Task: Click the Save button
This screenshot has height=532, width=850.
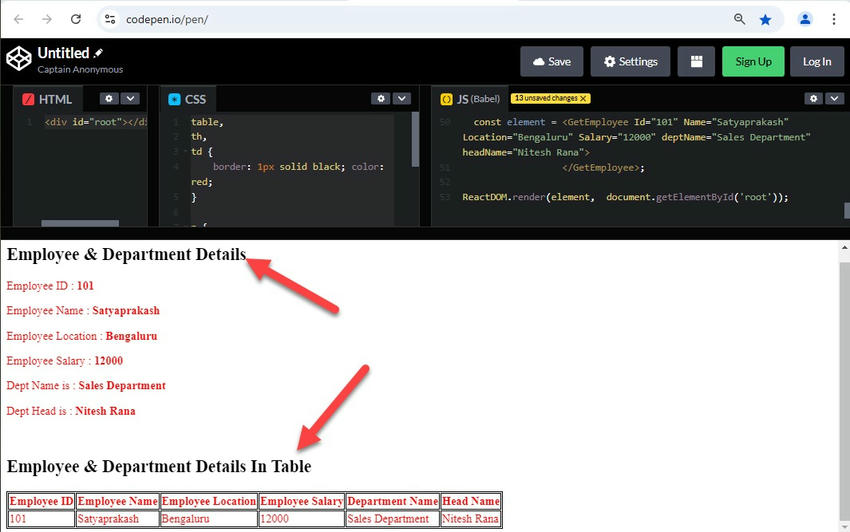Action: tap(552, 61)
